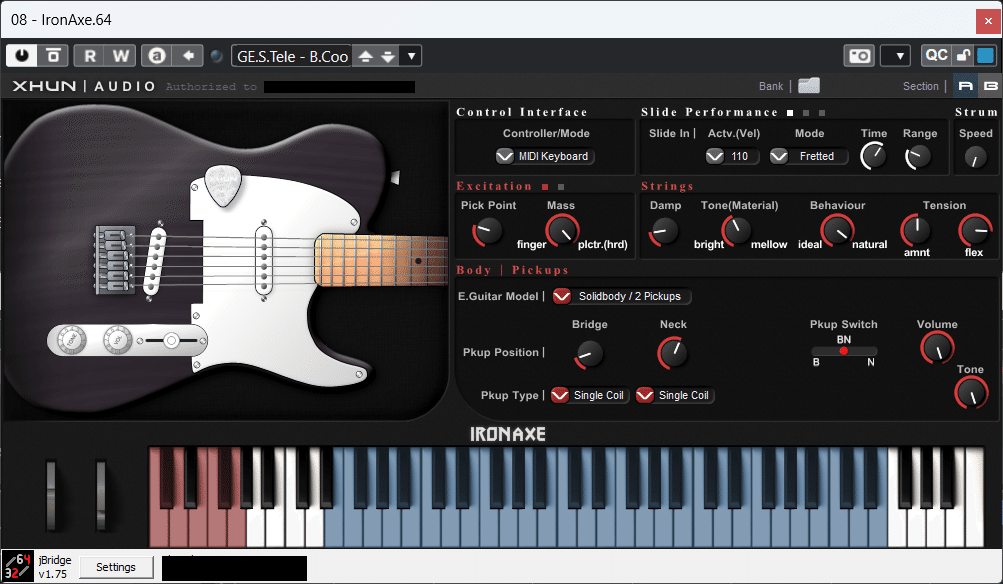
Task: Select first Excitation page red square
Action: (545, 187)
